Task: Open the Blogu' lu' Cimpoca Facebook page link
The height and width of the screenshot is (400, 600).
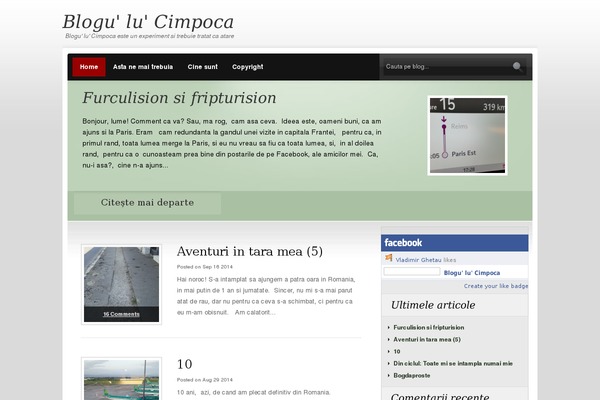Action: point(472,273)
